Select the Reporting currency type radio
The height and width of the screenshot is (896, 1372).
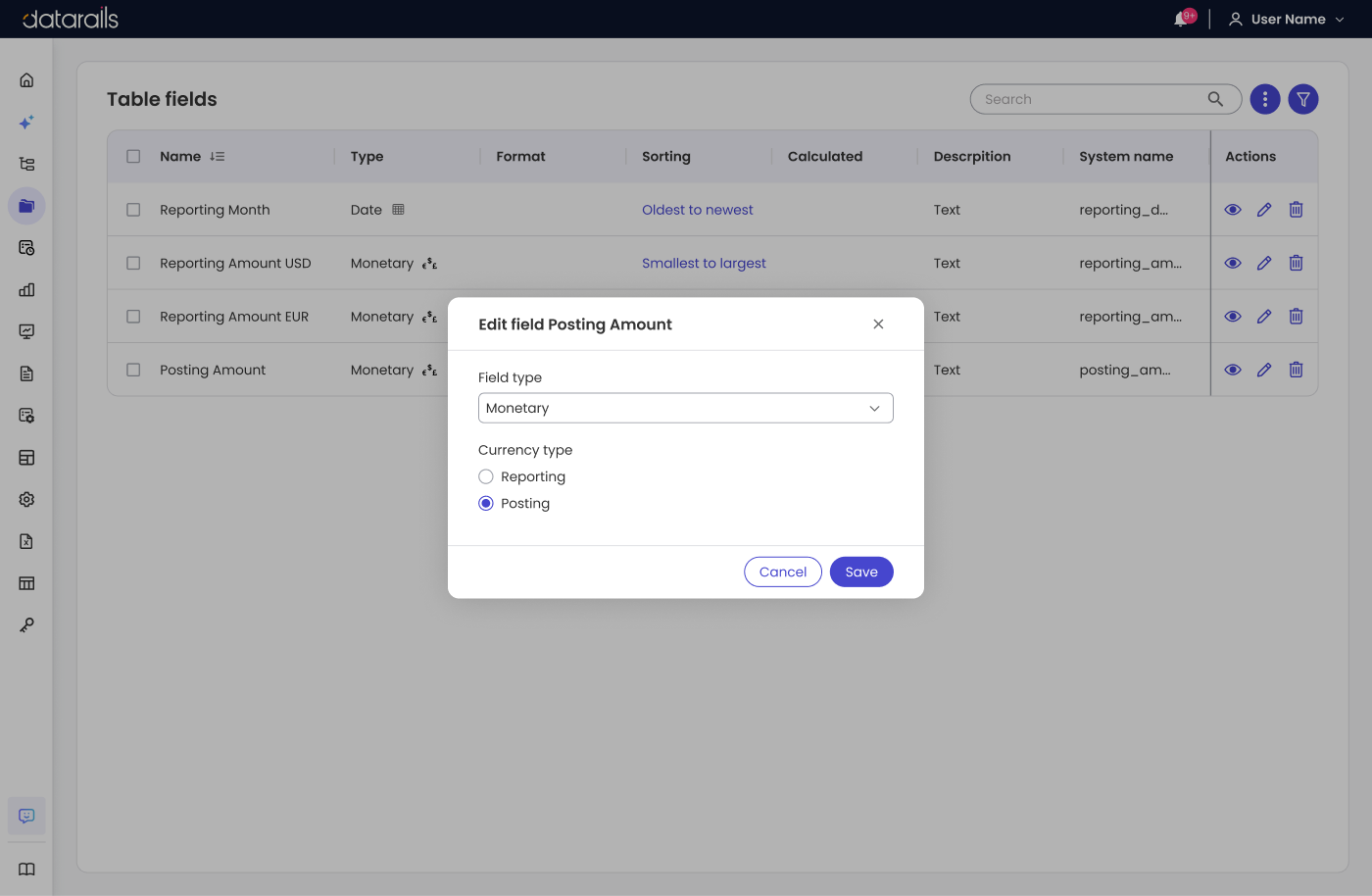click(x=486, y=476)
